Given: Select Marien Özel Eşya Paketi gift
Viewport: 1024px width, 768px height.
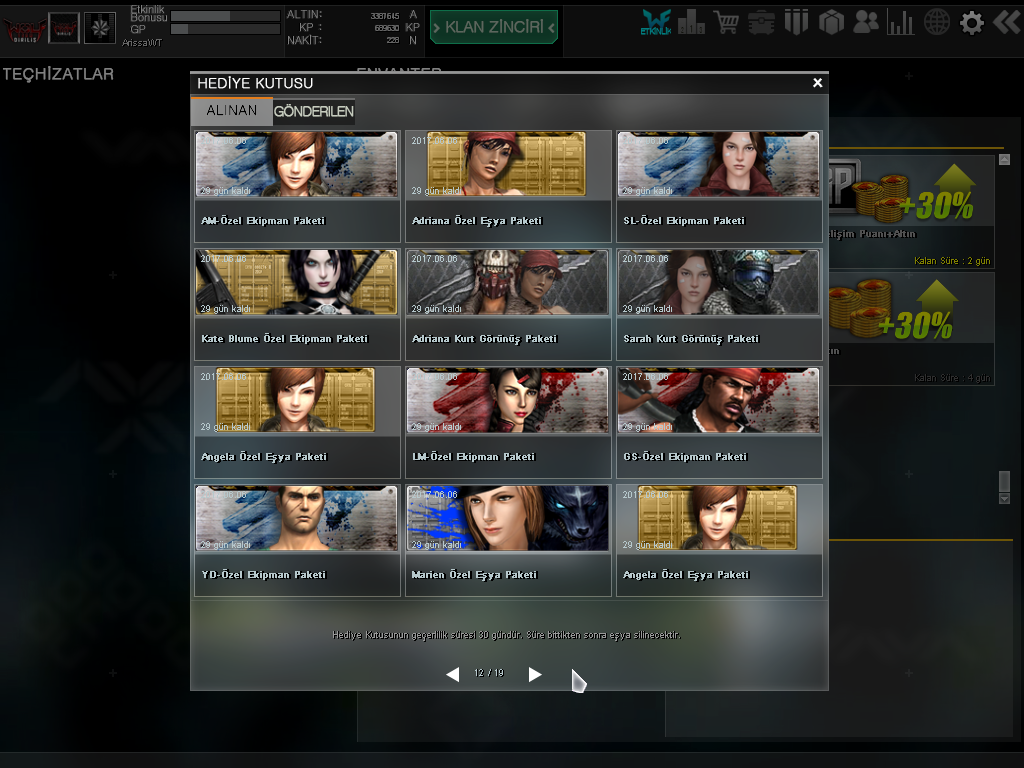Looking at the screenshot, I should tap(508, 541).
